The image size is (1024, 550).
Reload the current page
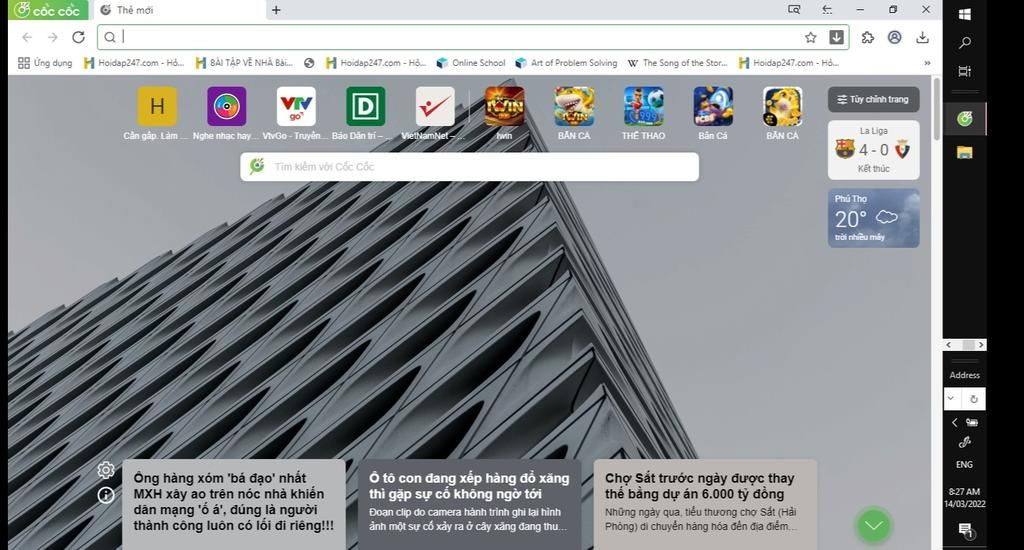(x=78, y=37)
